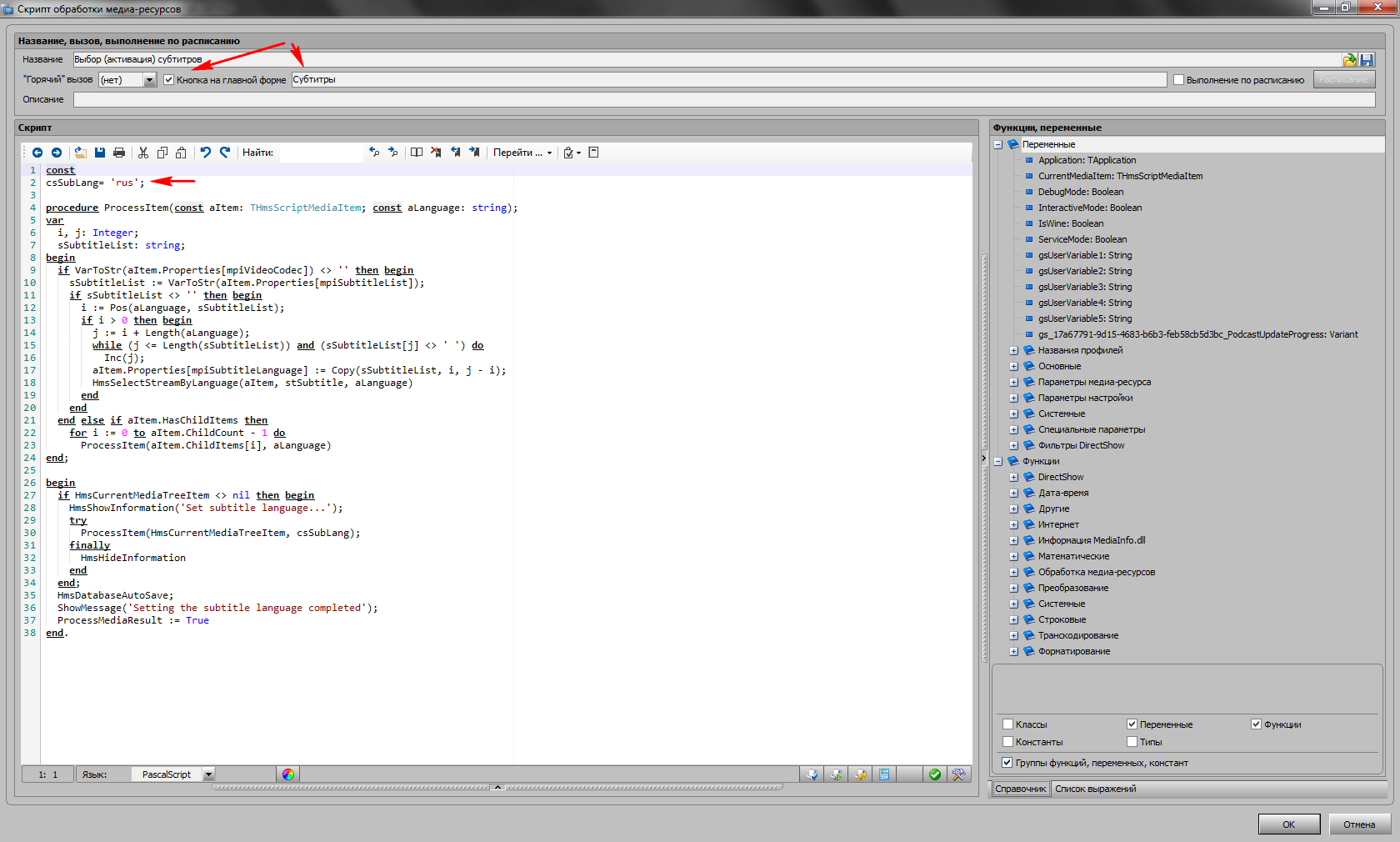1400x842 pixels.
Task: Expand the 'Строковые' functions tree node
Action: pos(1014,619)
